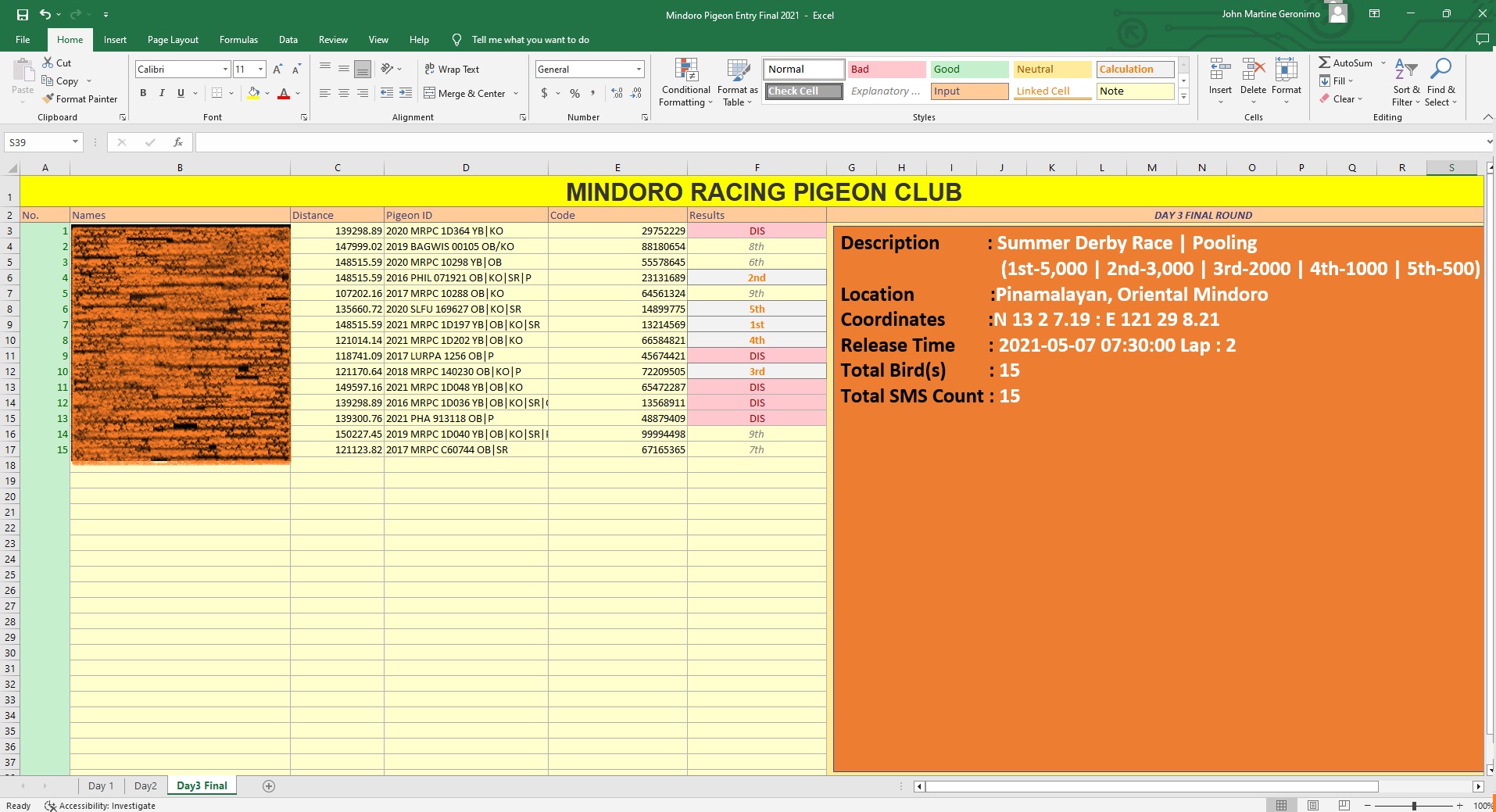Viewport: 1496px width, 812px height.
Task: Add a new sheet with plus icon
Action: tap(269, 786)
